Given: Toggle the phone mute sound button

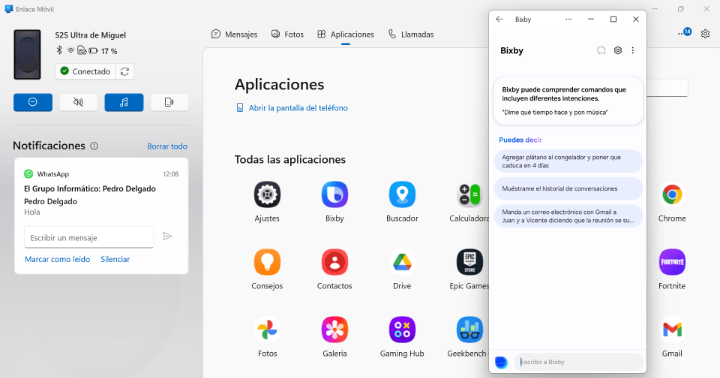Looking at the screenshot, I should pos(78,102).
